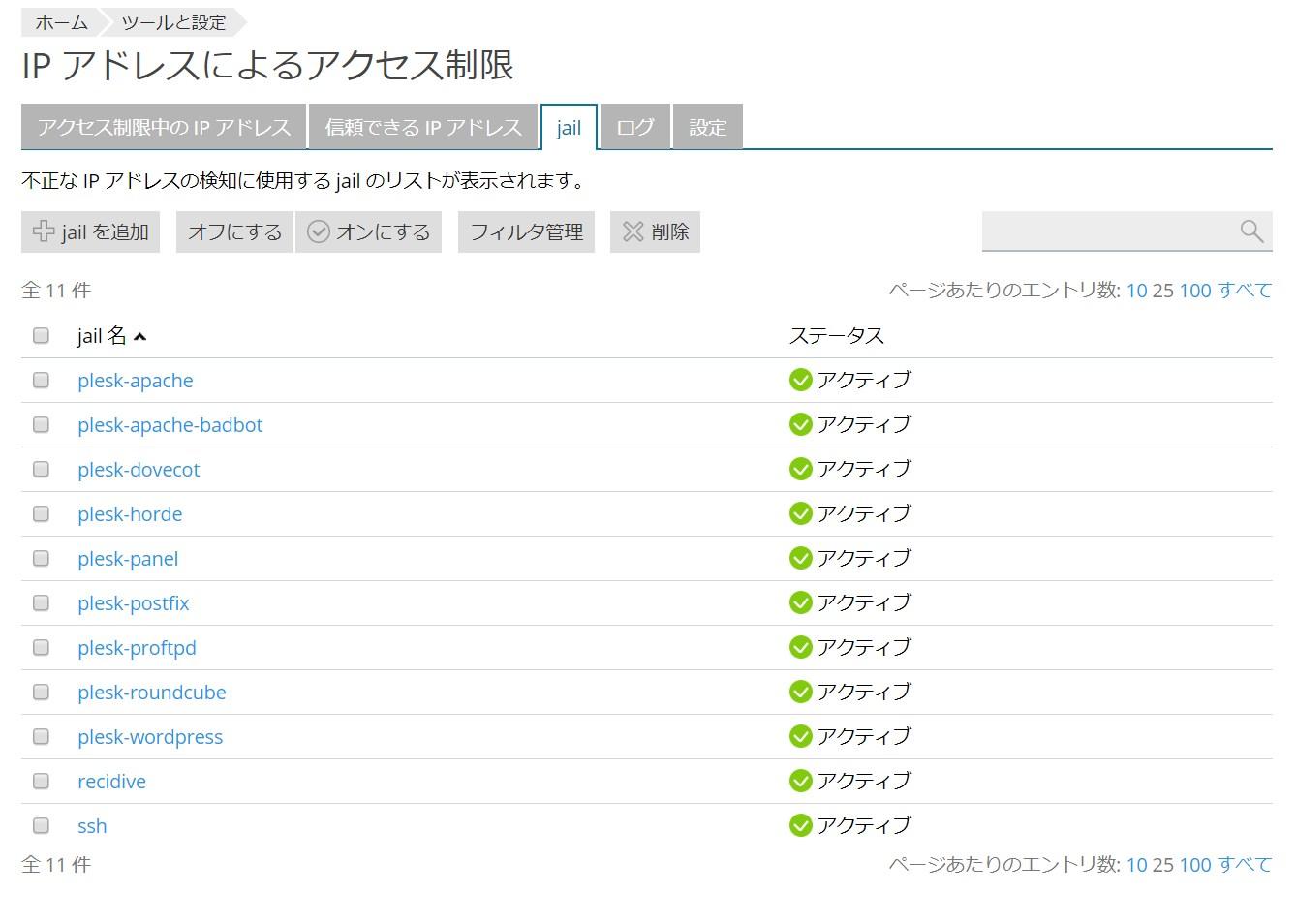
Task: Sort by jail 名 column arrow
Action: 140,337
